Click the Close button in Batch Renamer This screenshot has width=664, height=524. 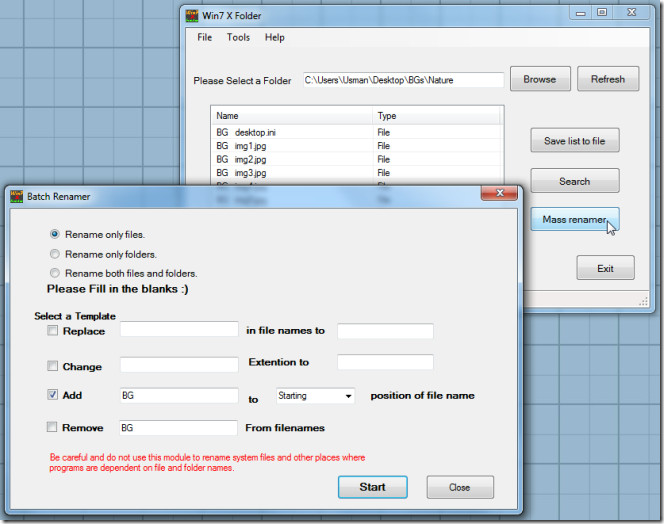click(460, 487)
